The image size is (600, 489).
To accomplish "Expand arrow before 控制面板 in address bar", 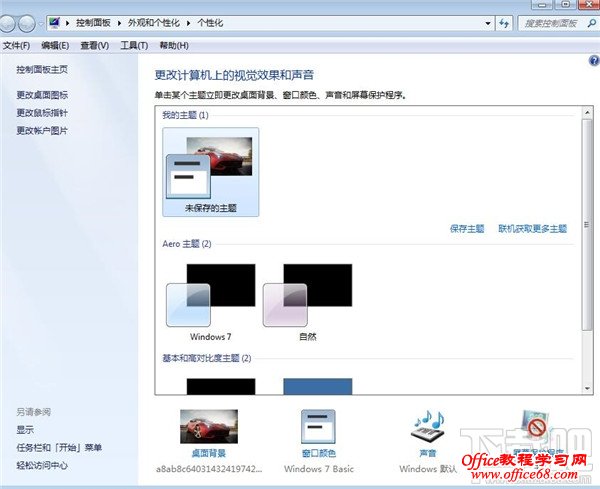I will tap(67, 23).
